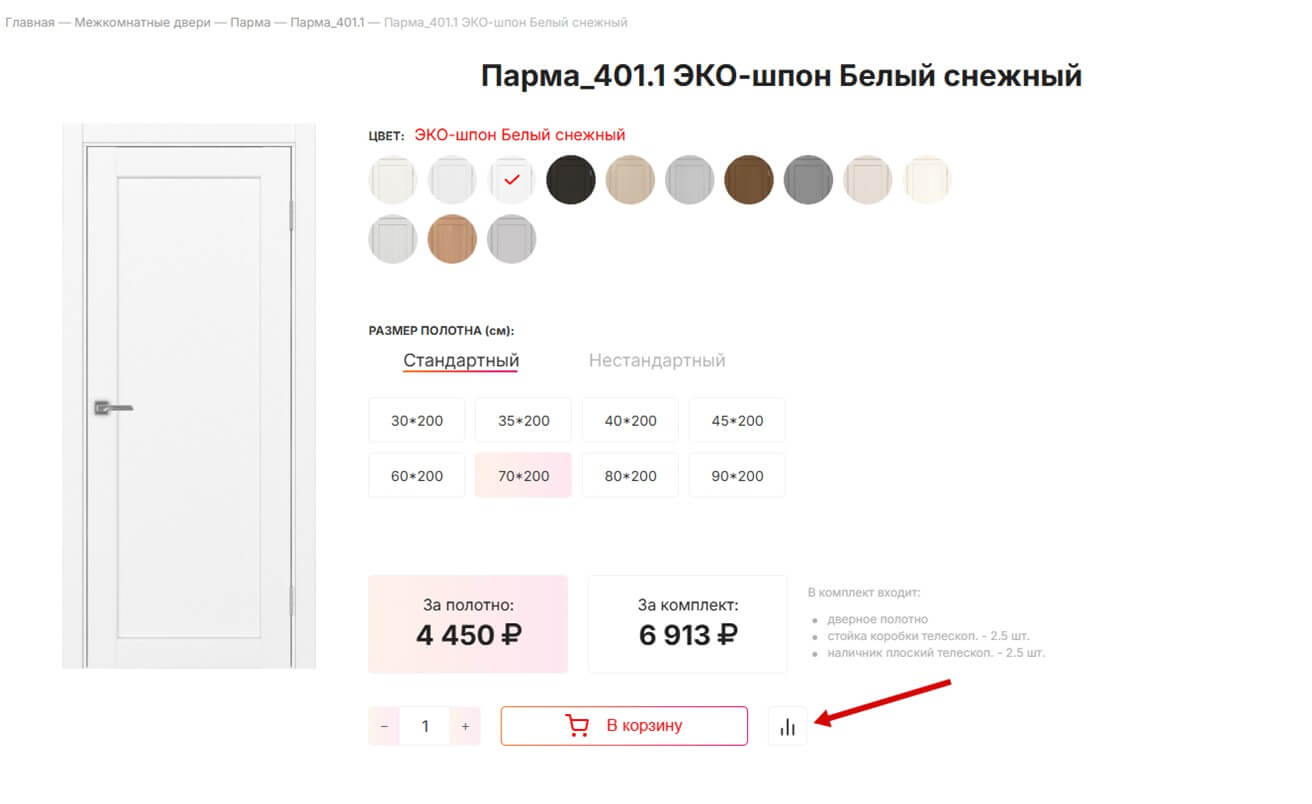
Task: Select the checked white snowy color swatch
Action: point(512,180)
